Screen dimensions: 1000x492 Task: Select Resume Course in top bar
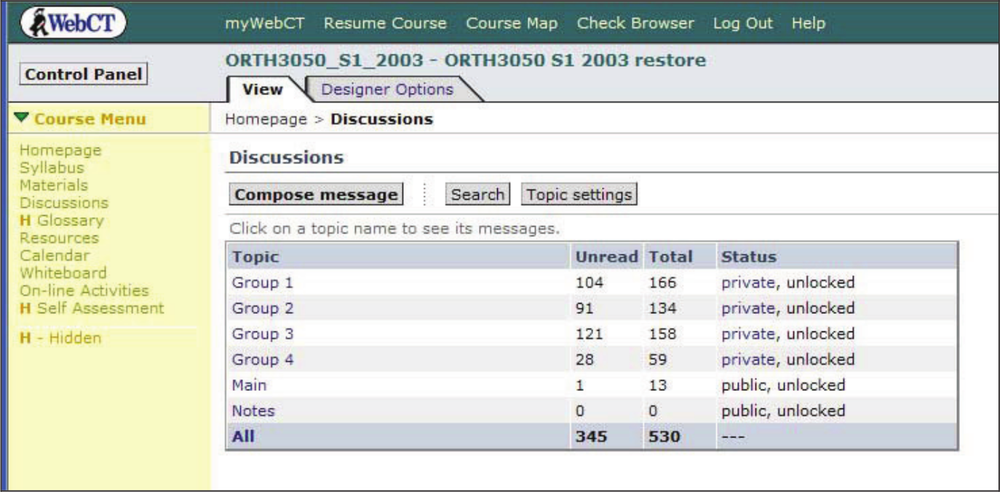385,24
